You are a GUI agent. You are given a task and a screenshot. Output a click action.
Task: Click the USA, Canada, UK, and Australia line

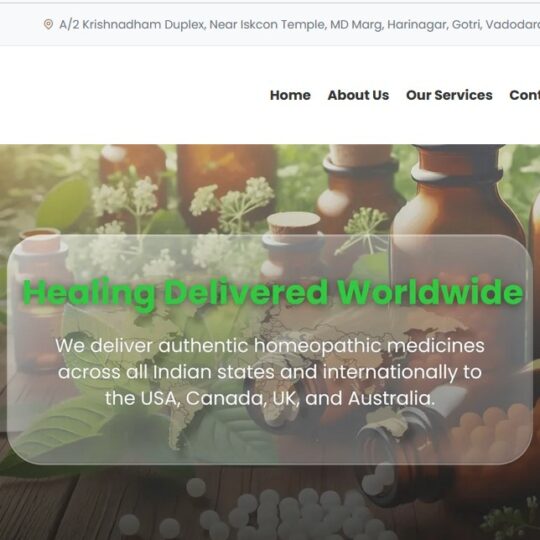click(270, 398)
